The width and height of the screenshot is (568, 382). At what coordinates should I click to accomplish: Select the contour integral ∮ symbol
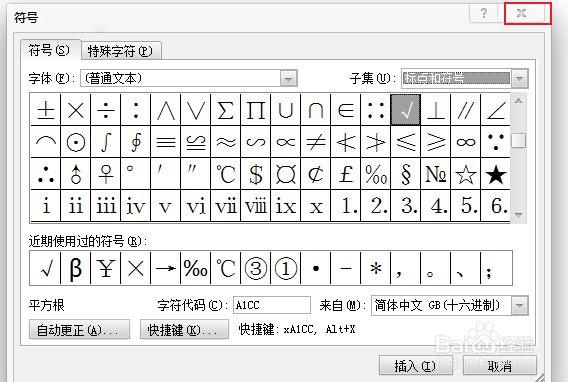pos(136,142)
